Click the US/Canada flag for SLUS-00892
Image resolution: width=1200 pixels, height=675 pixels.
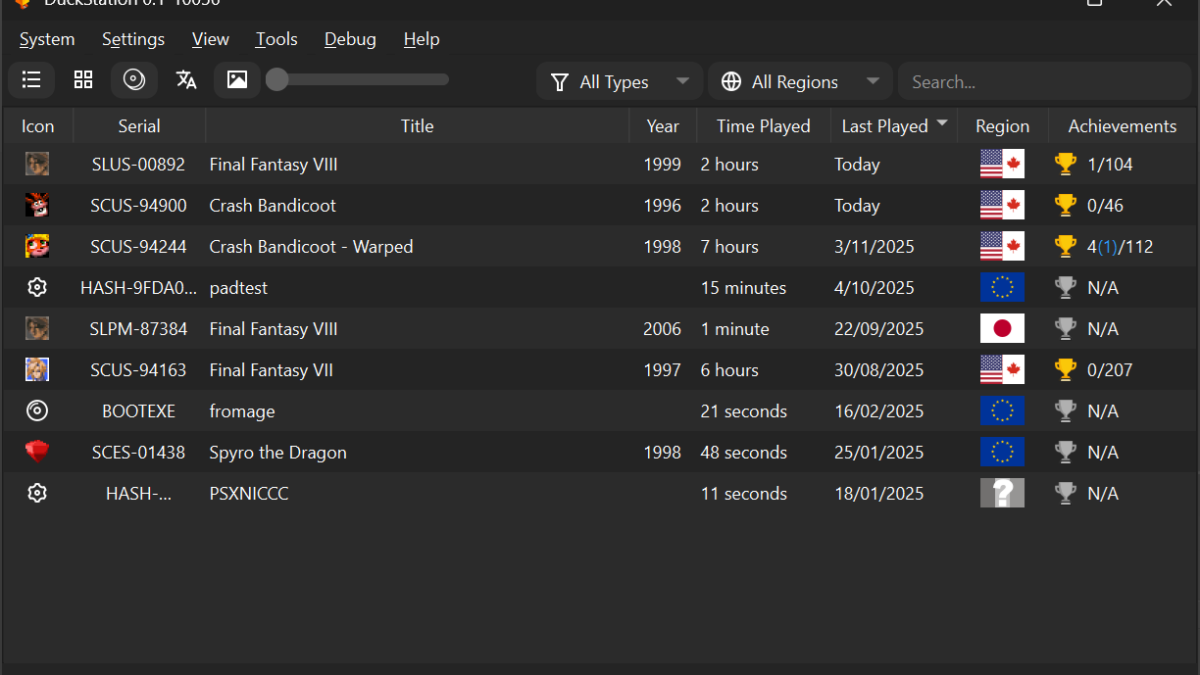coord(1002,164)
